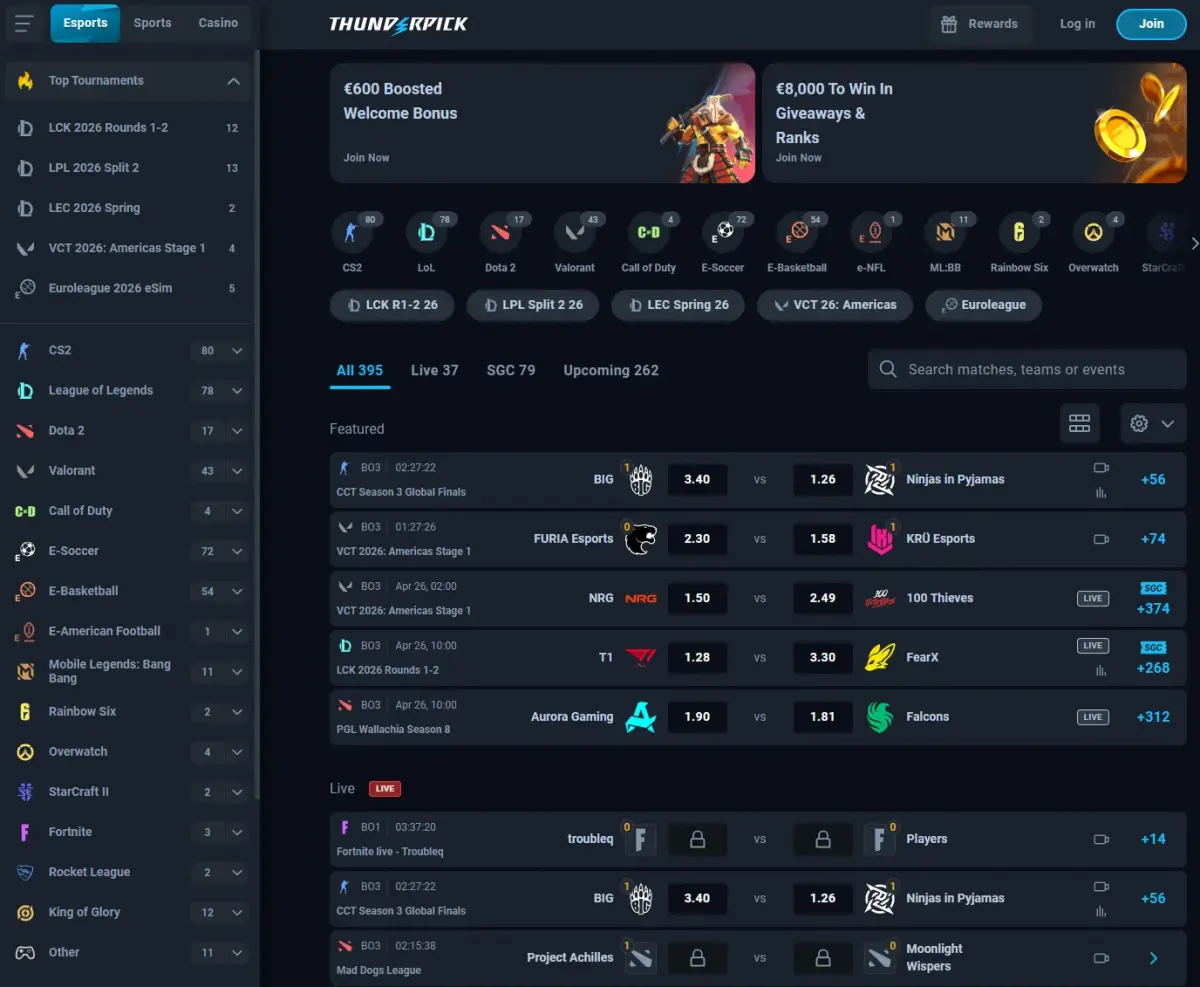1200x987 pixels.
Task: Open LCK 2026 Rounds 1-2 tournament
Action: [128, 128]
